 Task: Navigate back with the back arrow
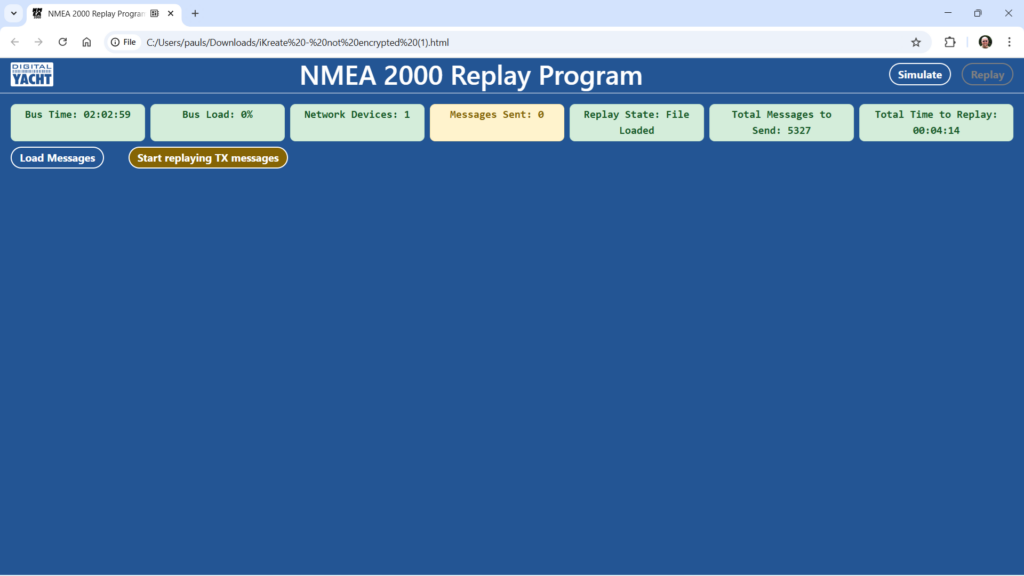click(15, 42)
